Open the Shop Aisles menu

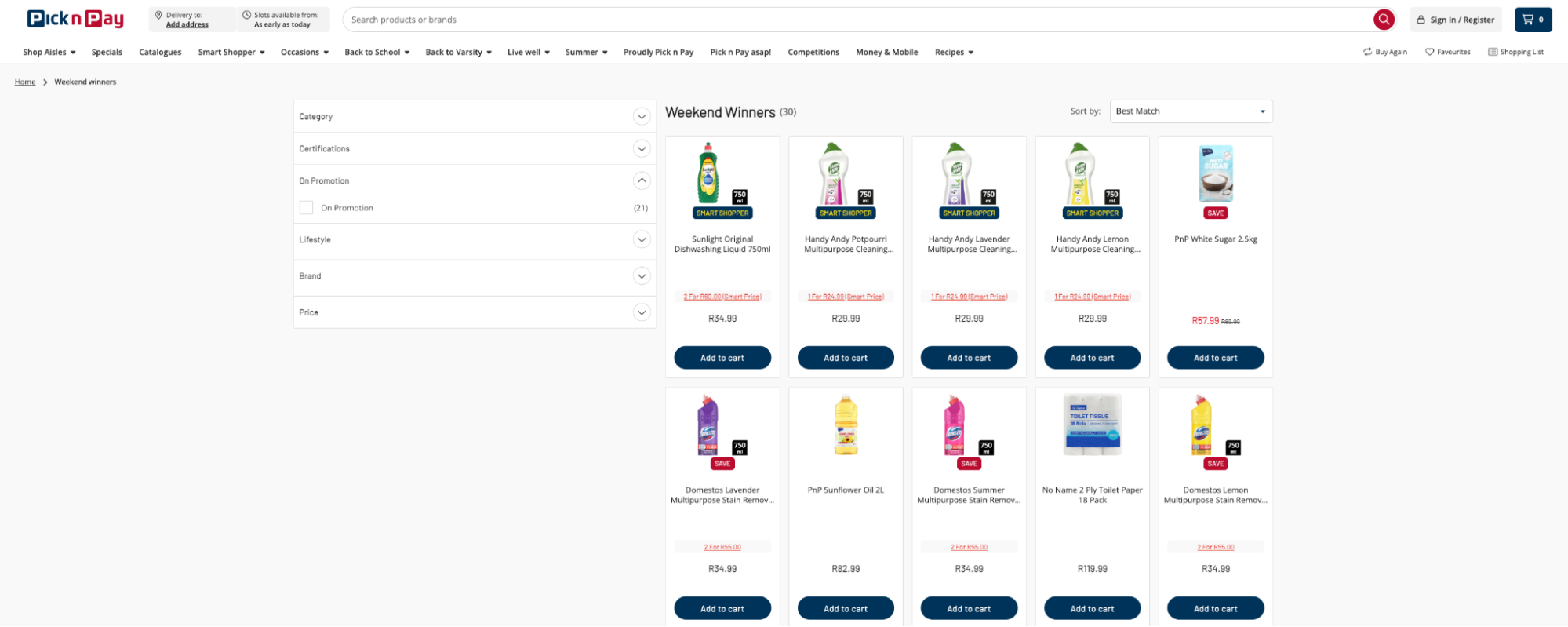click(x=49, y=53)
